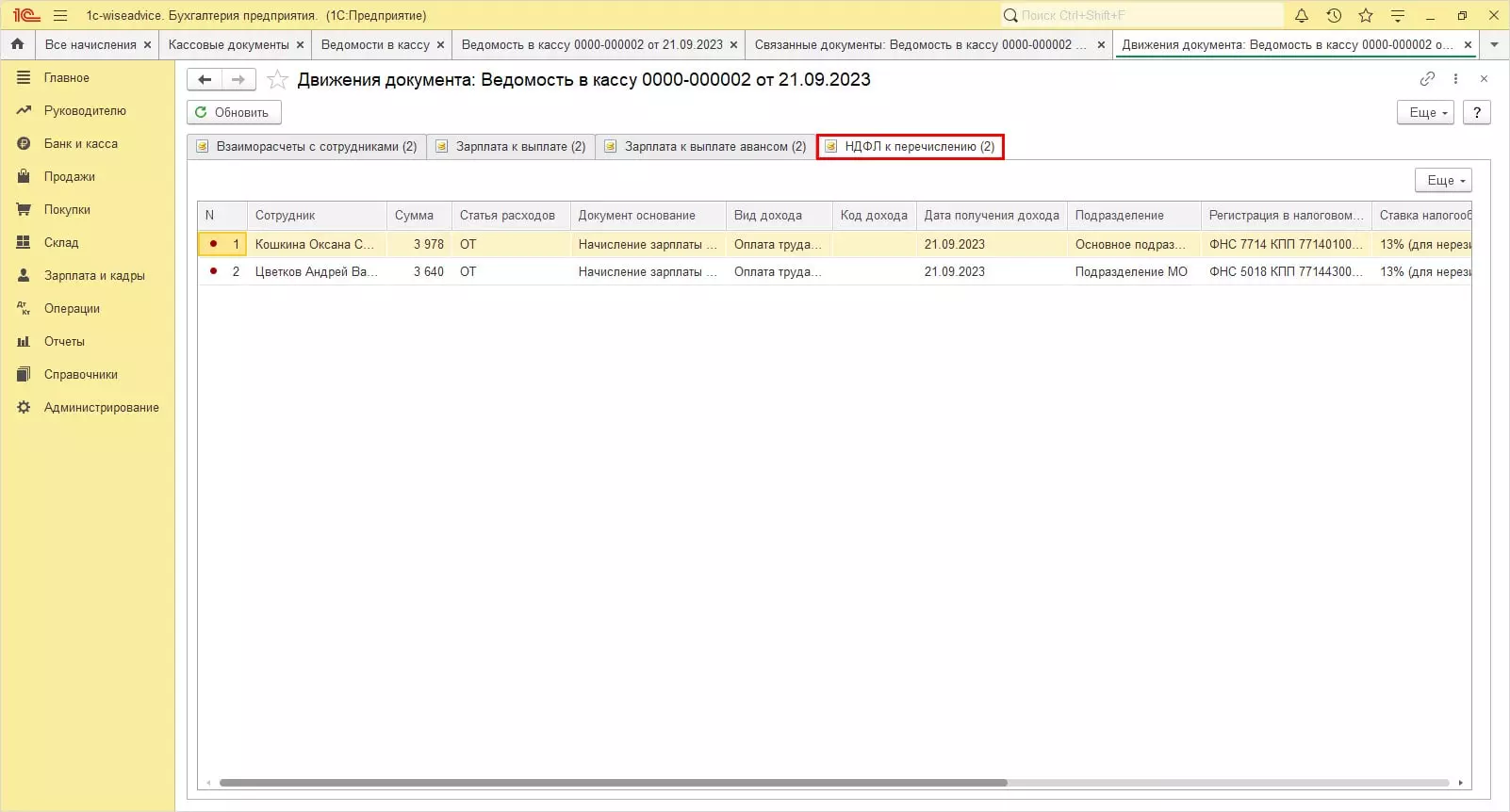The width and height of the screenshot is (1510, 812).
Task: Select the Зарплата к выплате авансом tab
Action: (705, 147)
